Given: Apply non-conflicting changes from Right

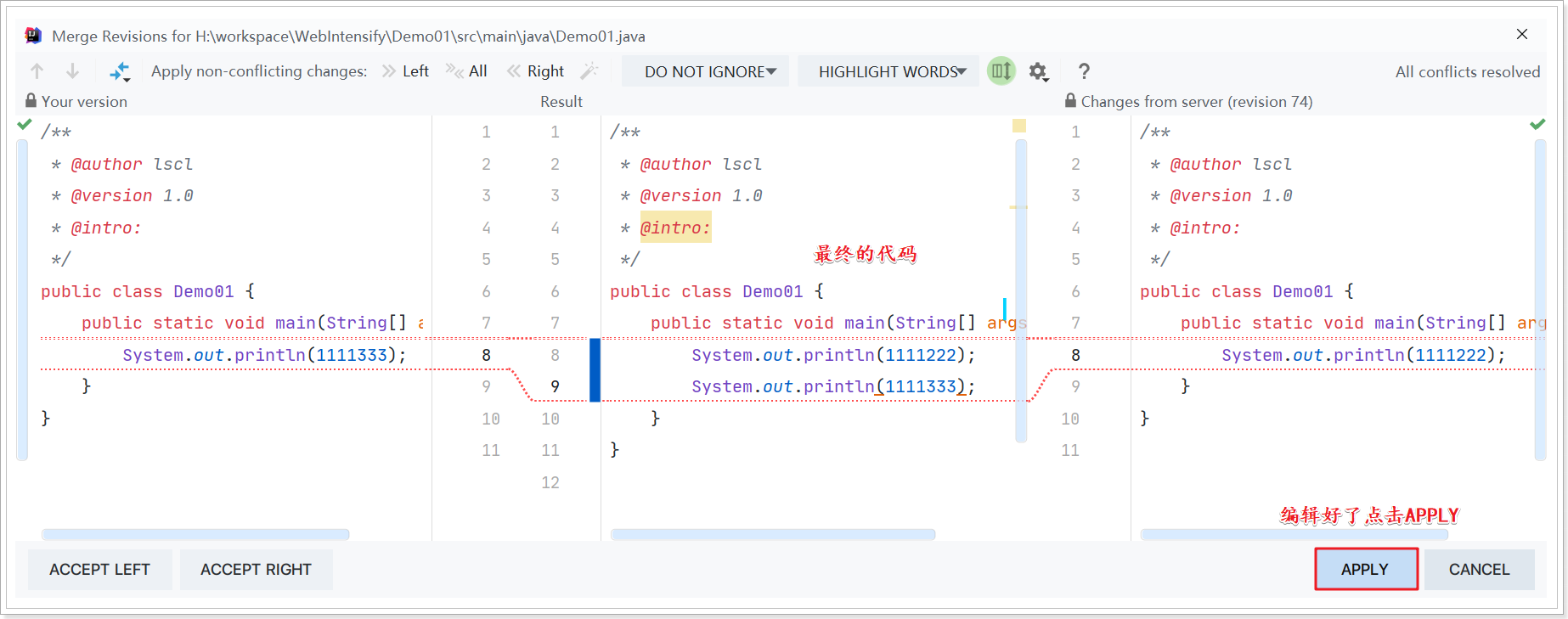Looking at the screenshot, I should [x=536, y=71].
